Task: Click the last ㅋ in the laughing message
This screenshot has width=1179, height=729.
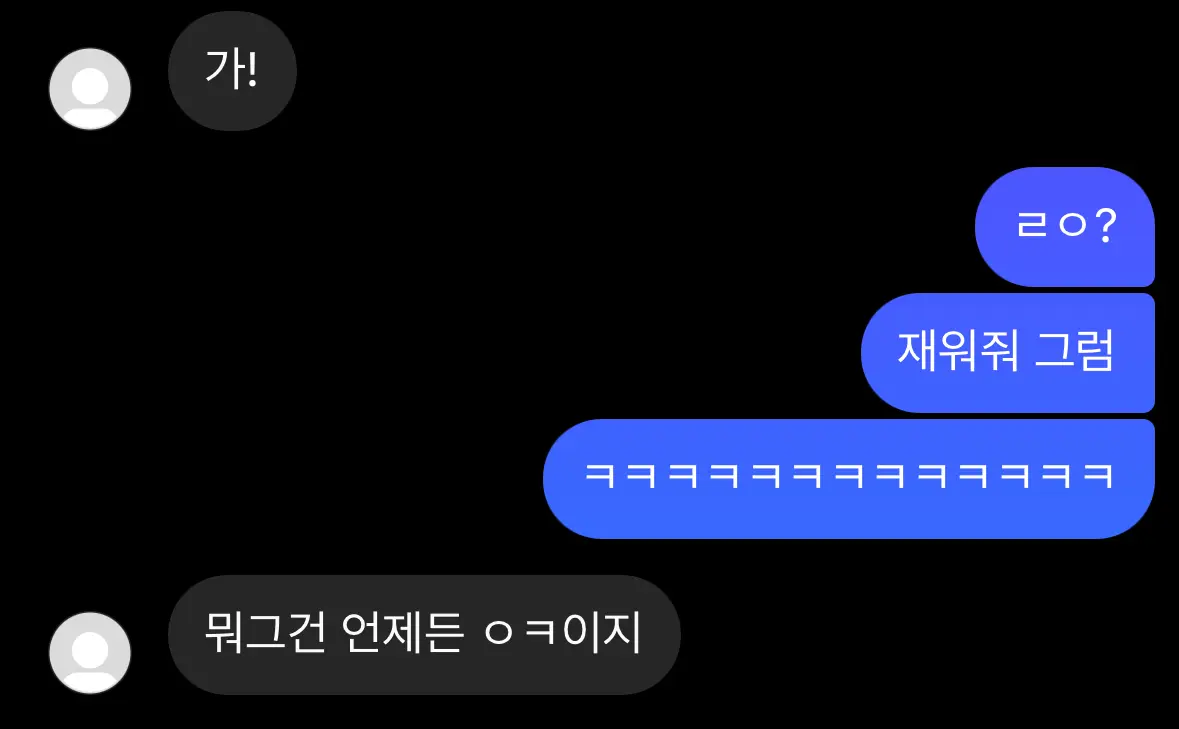Action: (x=1099, y=476)
